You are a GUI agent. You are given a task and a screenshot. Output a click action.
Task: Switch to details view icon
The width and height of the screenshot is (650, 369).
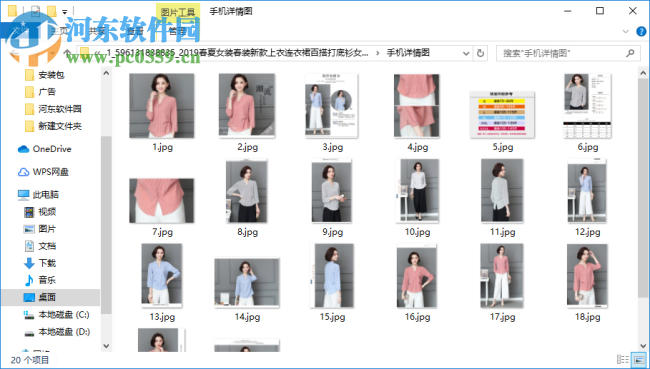[623, 359]
